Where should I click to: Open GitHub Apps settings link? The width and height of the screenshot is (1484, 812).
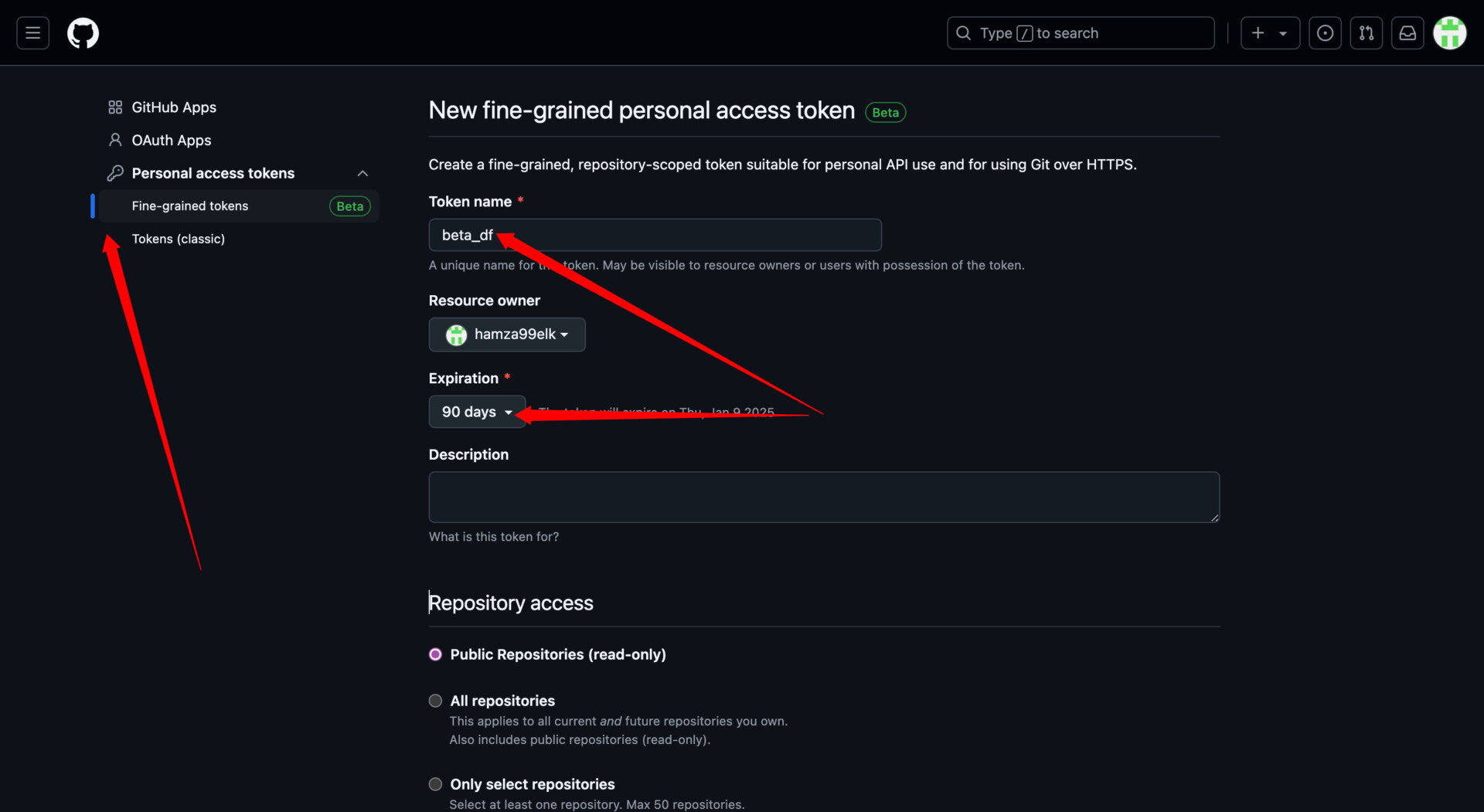pos(173,107)
